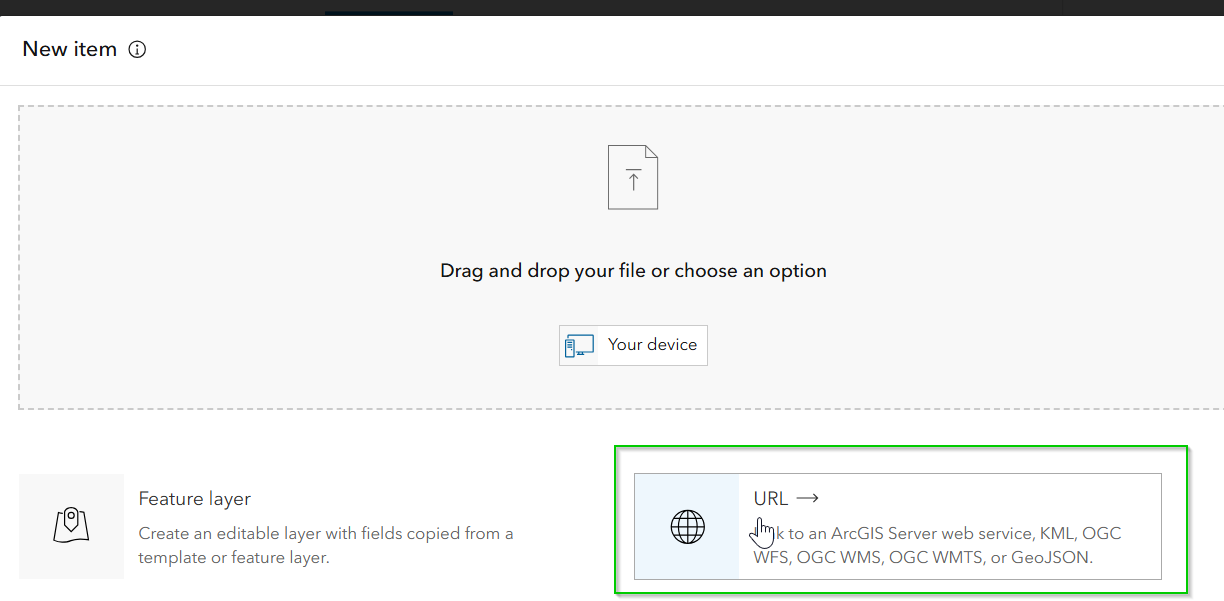Viewport: 1224px width, 601px height.
Task: Click the dark highlighted tab in top bar
Action: [389, 8]
